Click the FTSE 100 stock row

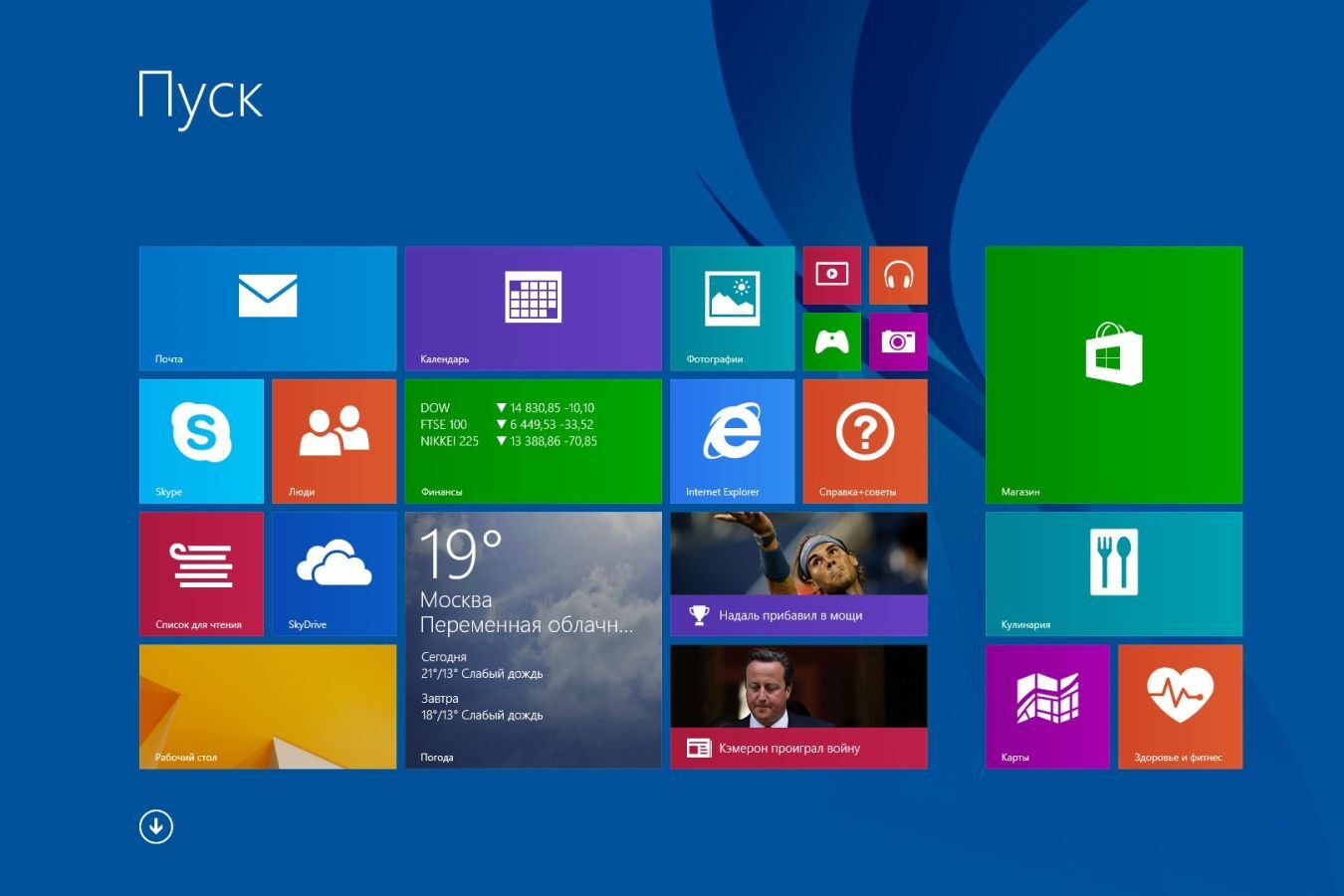point(507,425)
